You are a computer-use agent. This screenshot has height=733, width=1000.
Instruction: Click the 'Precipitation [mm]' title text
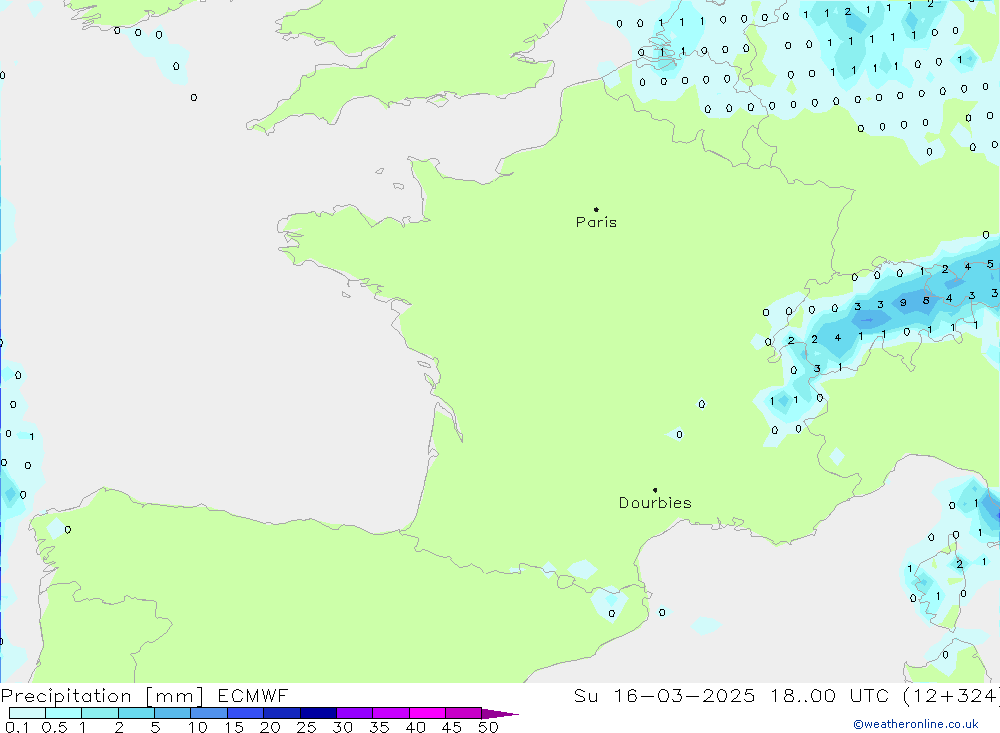[102, 696]
